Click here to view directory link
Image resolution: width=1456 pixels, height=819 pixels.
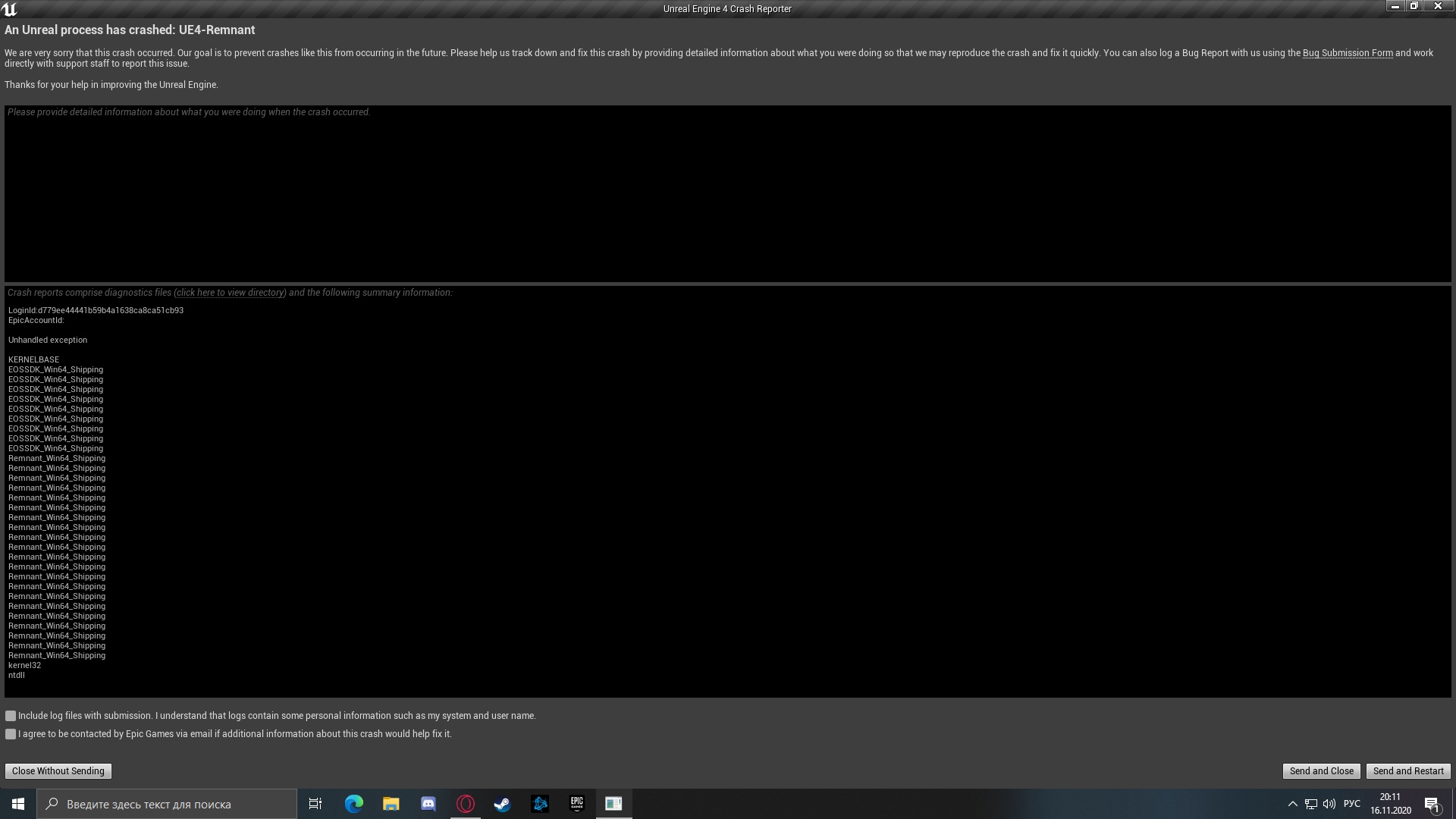231,293
